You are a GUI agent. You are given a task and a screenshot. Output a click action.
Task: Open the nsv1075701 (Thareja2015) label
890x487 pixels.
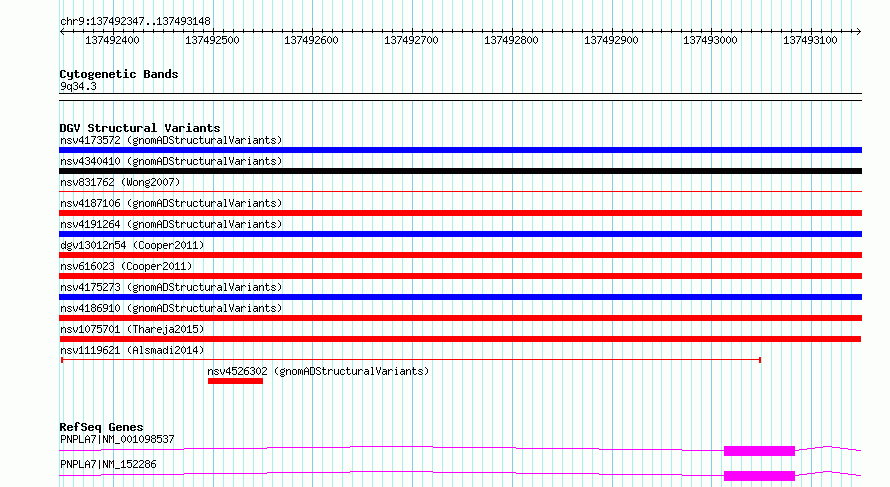(132, 329)
